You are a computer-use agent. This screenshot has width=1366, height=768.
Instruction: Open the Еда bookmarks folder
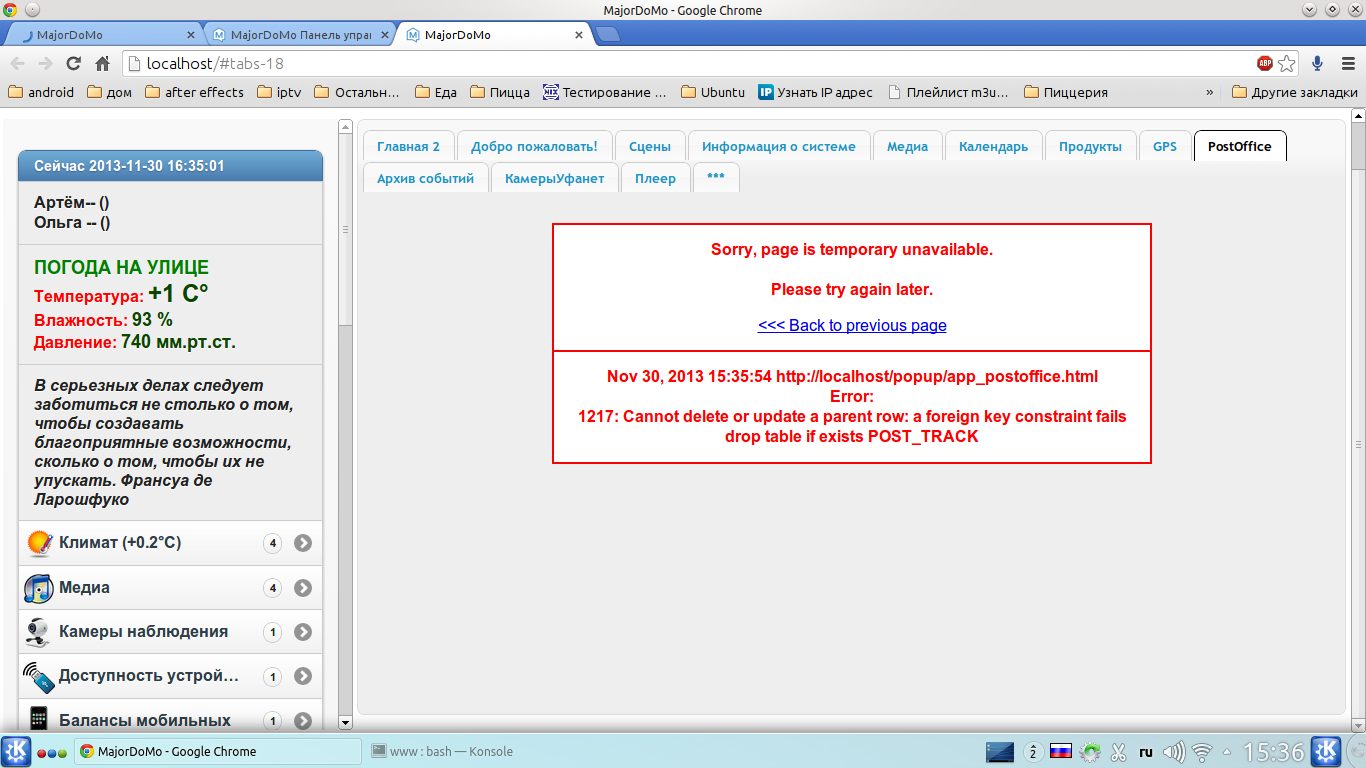pos(435,92)
